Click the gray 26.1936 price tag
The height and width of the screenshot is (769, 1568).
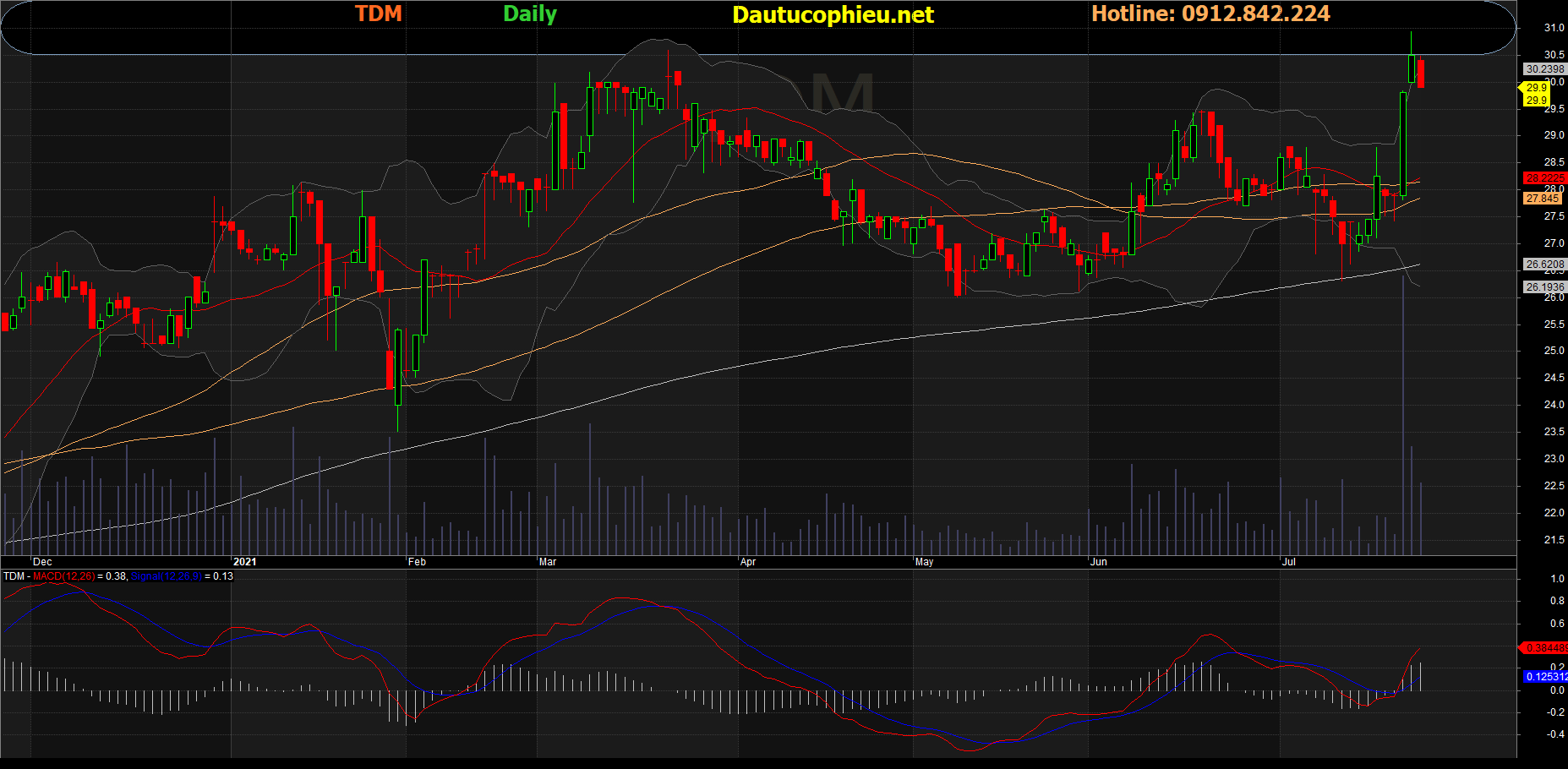coord(1544,287)
